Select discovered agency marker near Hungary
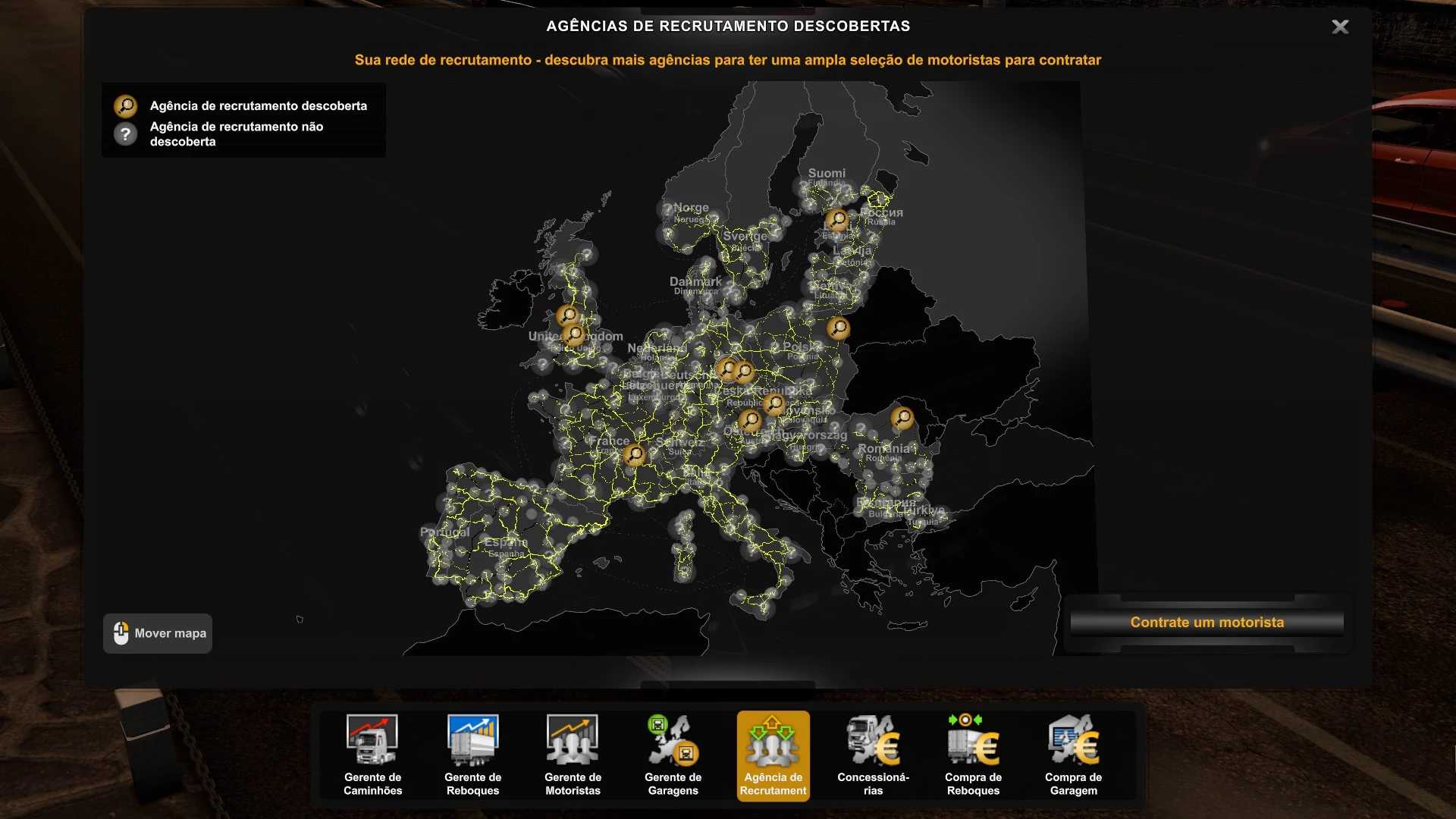This screenshot has height=819, width=1456. 750,419
